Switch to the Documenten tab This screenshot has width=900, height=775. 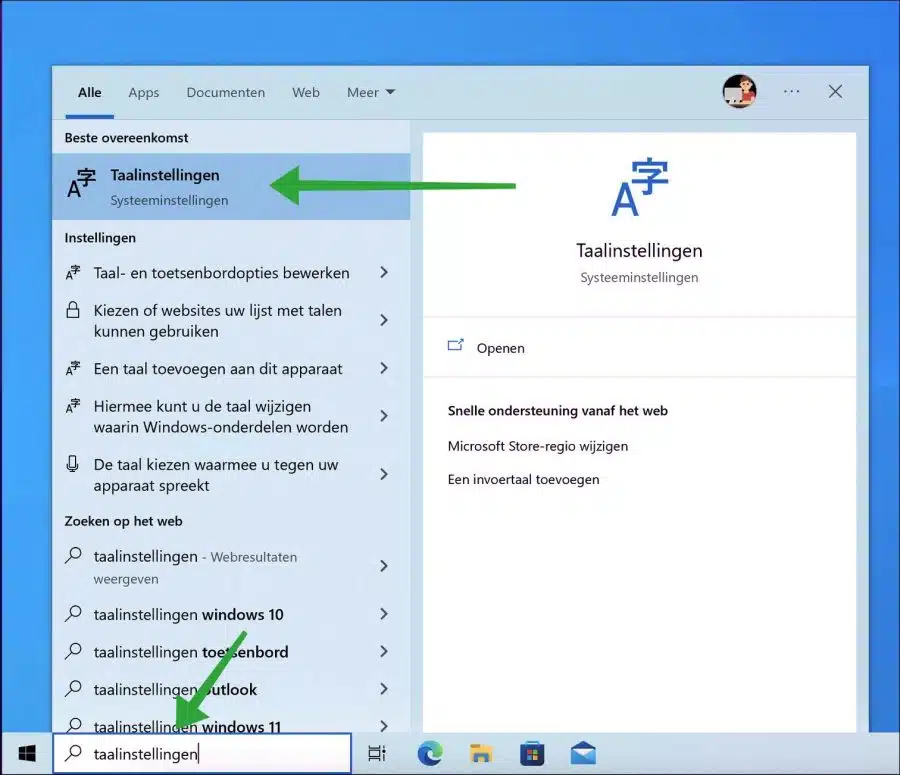coord(226,92)
